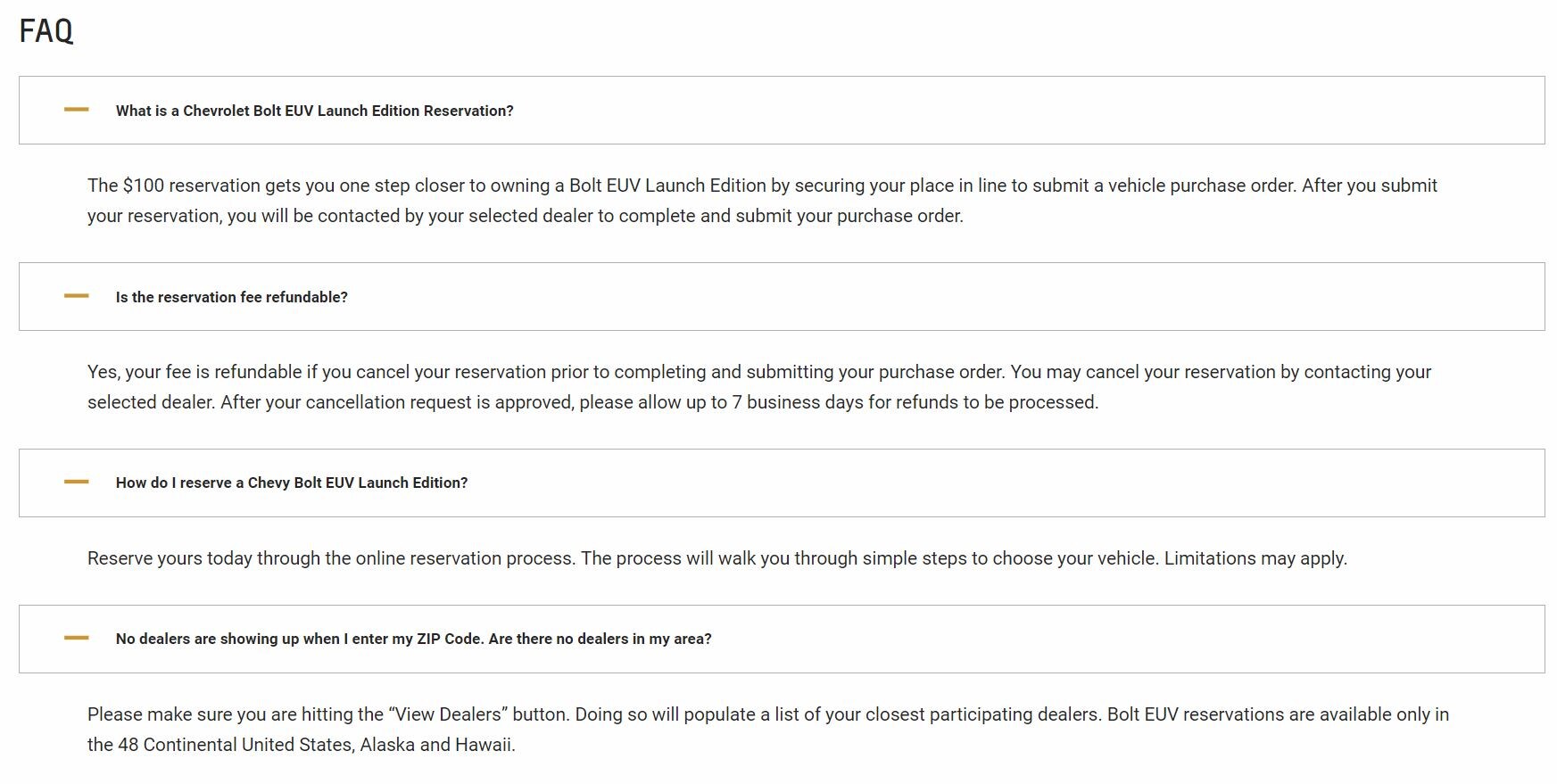Click the "48 Continental United States" text
This screenshot has width=1557, height=784.
click(x=236, y=745)
